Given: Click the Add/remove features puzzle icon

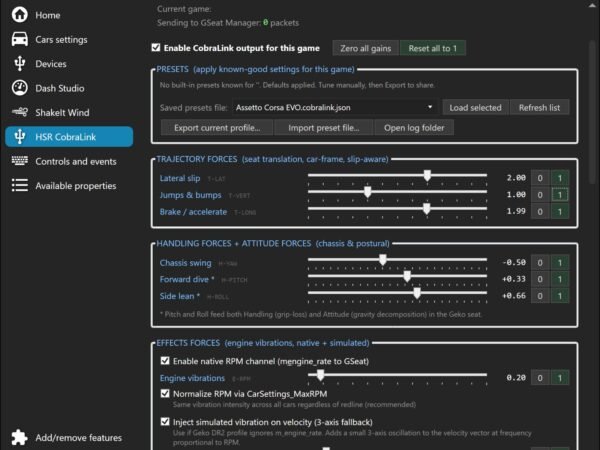Looking at the screenshot, I should point(20,437).
